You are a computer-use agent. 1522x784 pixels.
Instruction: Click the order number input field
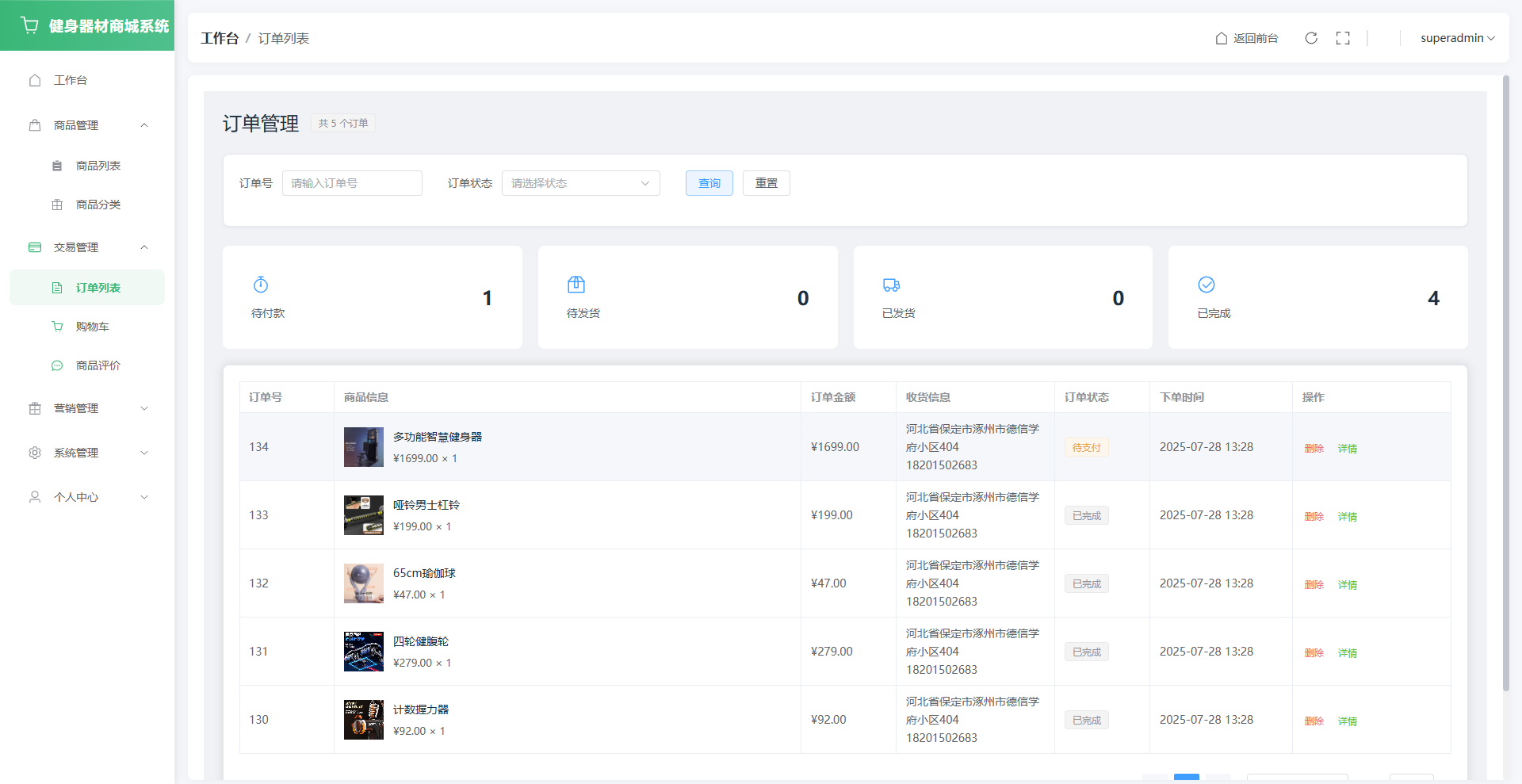point(352,183)
